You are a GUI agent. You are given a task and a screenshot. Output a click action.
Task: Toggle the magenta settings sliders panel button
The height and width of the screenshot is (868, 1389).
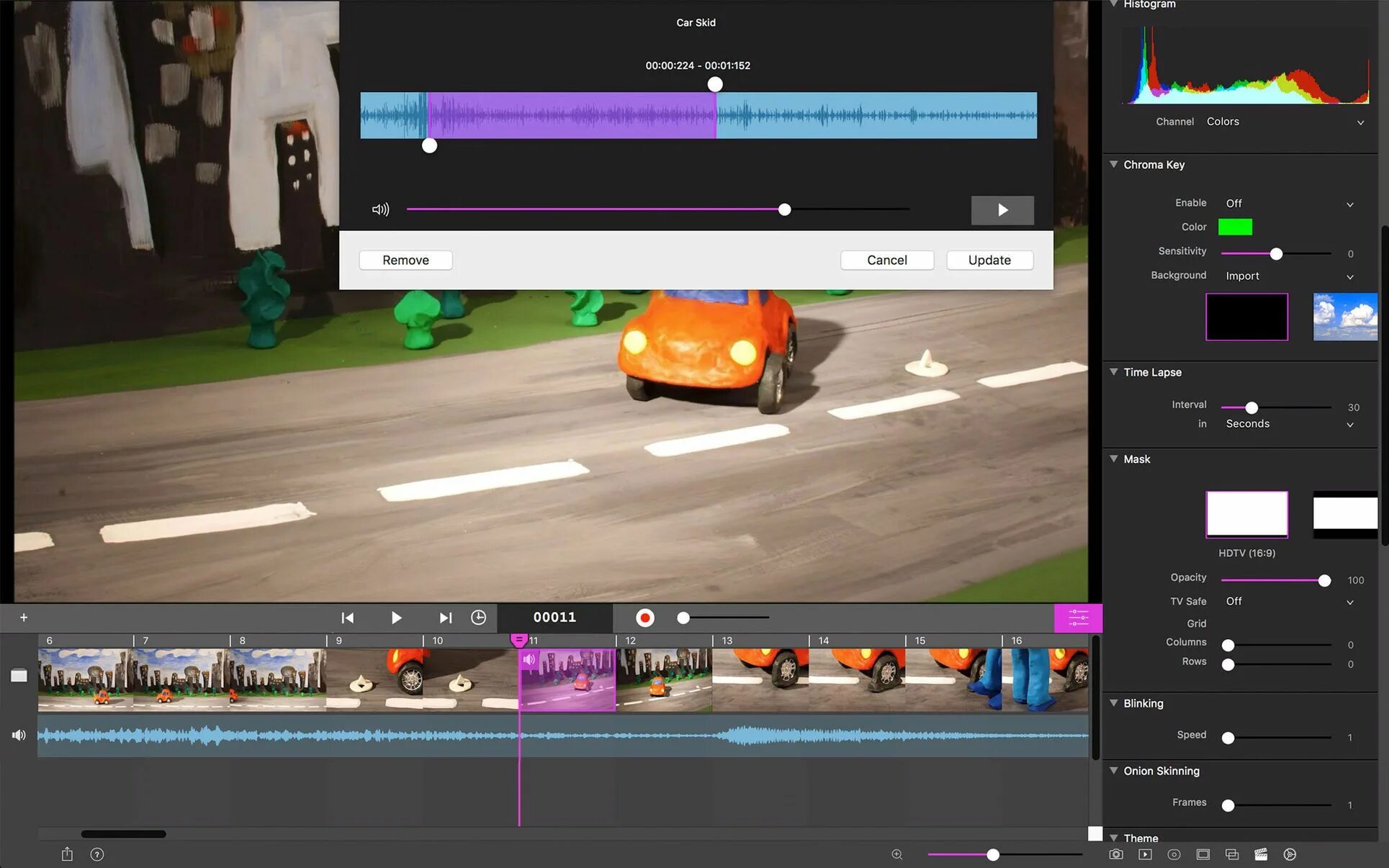1077,618
